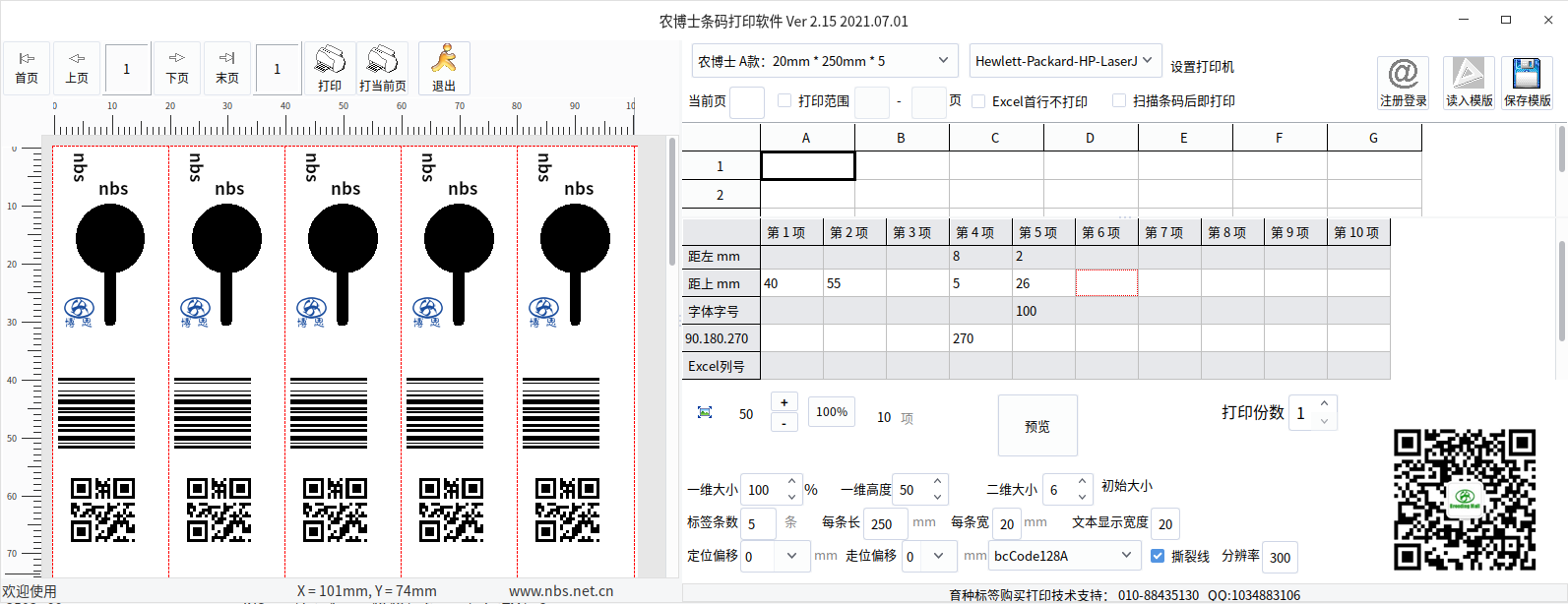Click the page number box next to 末页
This screenshot has width=1568, height=604.
coord(278,69)
